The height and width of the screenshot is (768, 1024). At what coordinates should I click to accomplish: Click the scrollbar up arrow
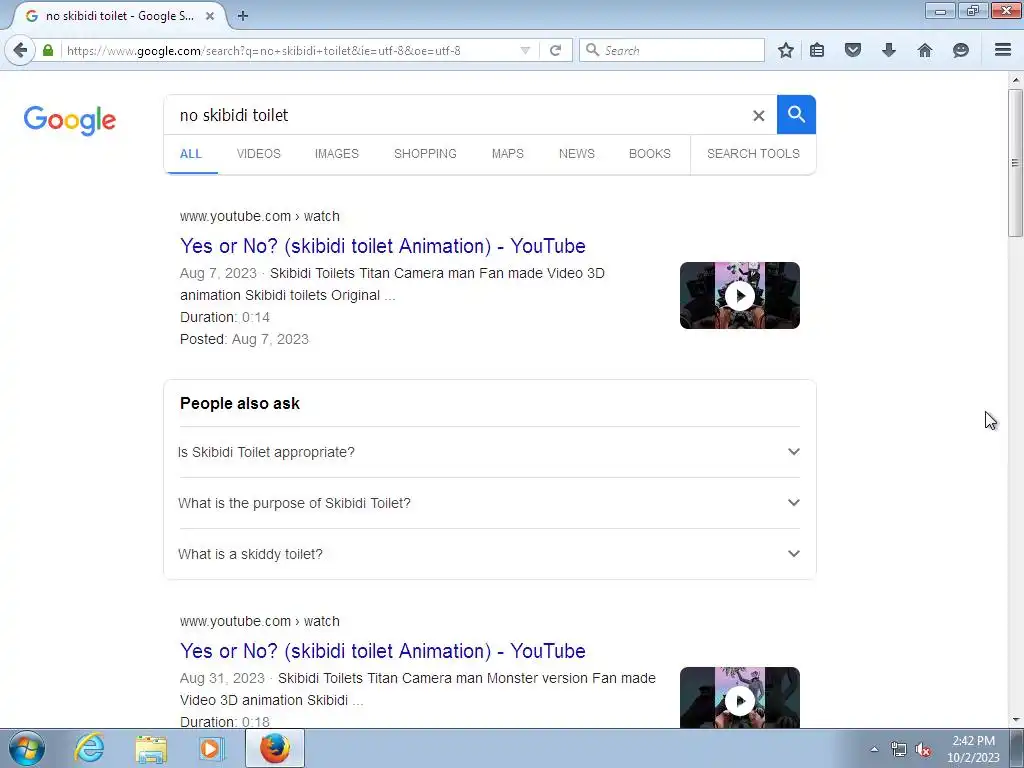1015,80
